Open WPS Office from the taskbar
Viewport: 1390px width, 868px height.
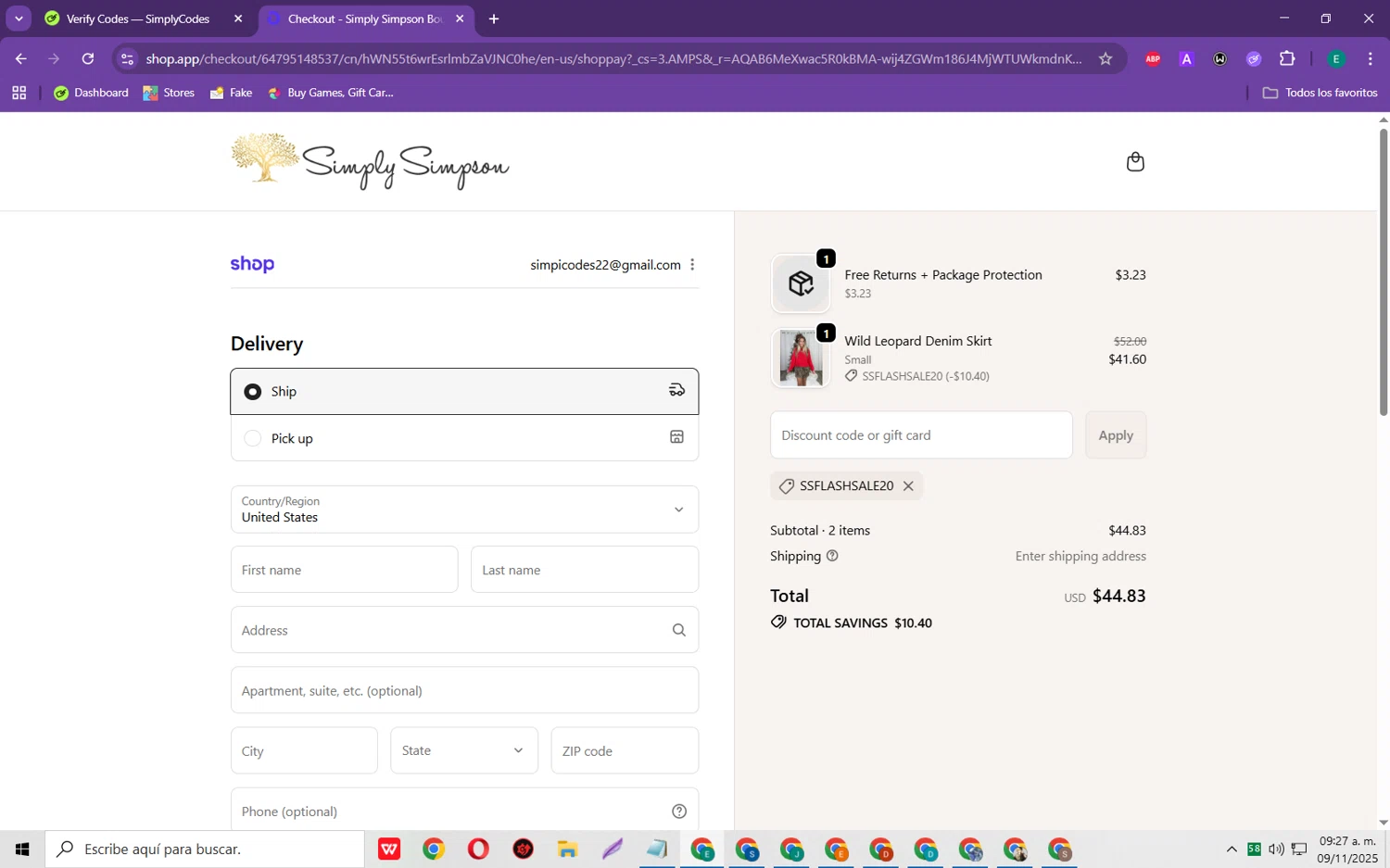tap(389, 849)
